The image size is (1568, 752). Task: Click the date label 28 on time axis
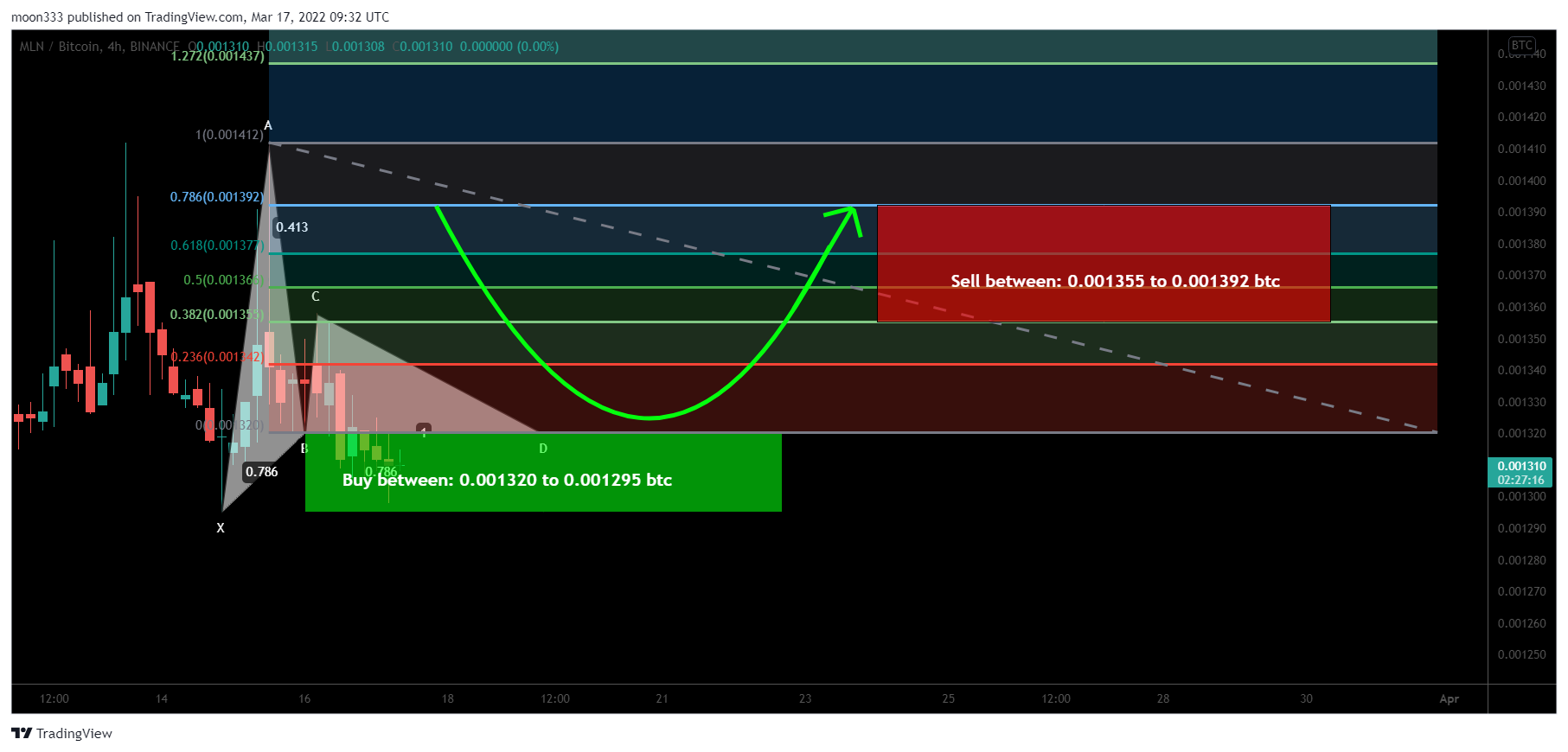click(x=1163, y=699)
